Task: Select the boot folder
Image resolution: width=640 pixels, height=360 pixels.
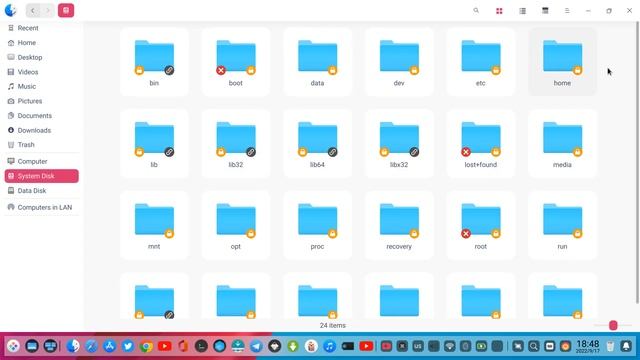Action: point(236,62)
